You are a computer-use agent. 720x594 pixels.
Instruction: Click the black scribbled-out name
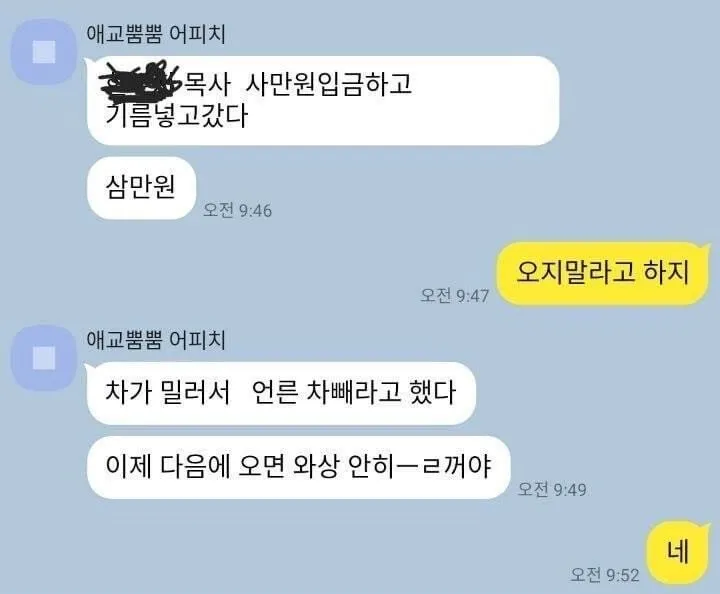[141, 81]
